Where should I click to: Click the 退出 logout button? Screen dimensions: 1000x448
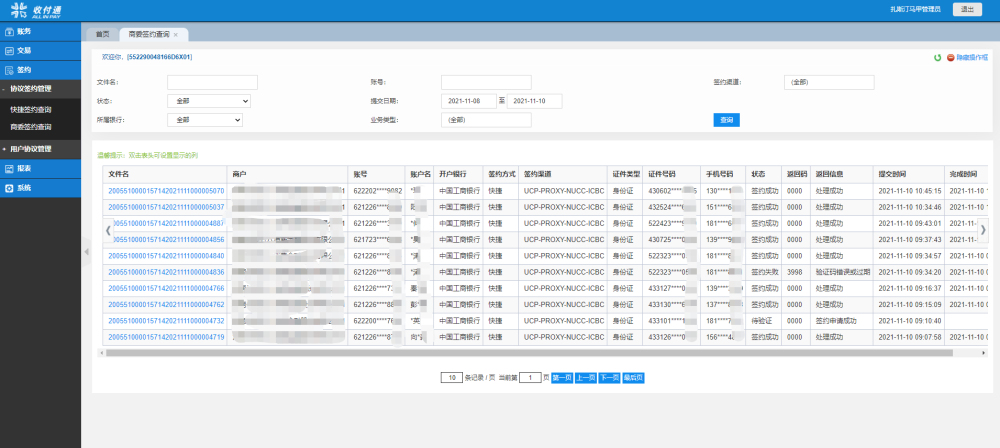tap(967, 10)
